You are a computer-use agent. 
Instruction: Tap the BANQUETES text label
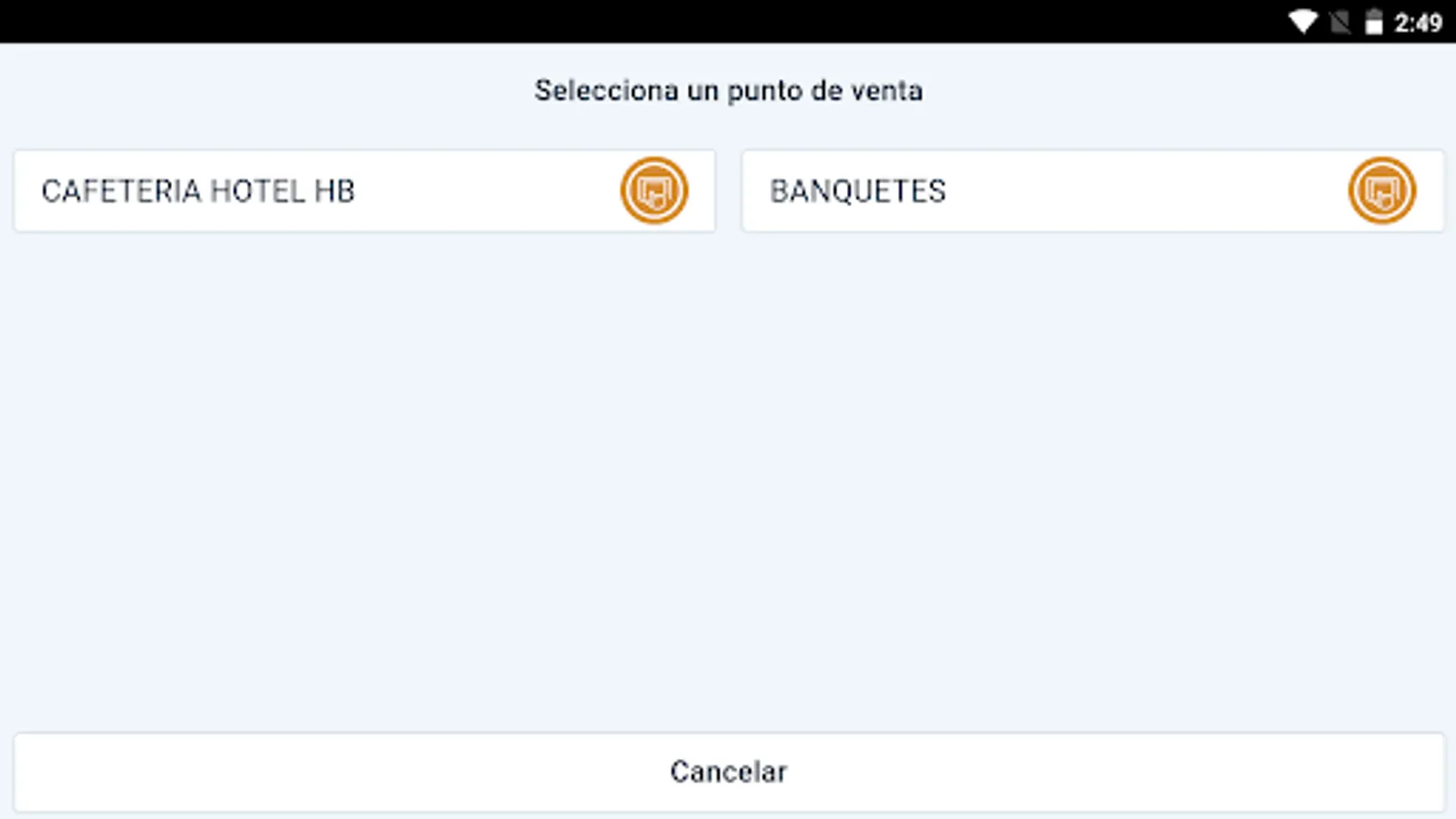pos(857,191)
